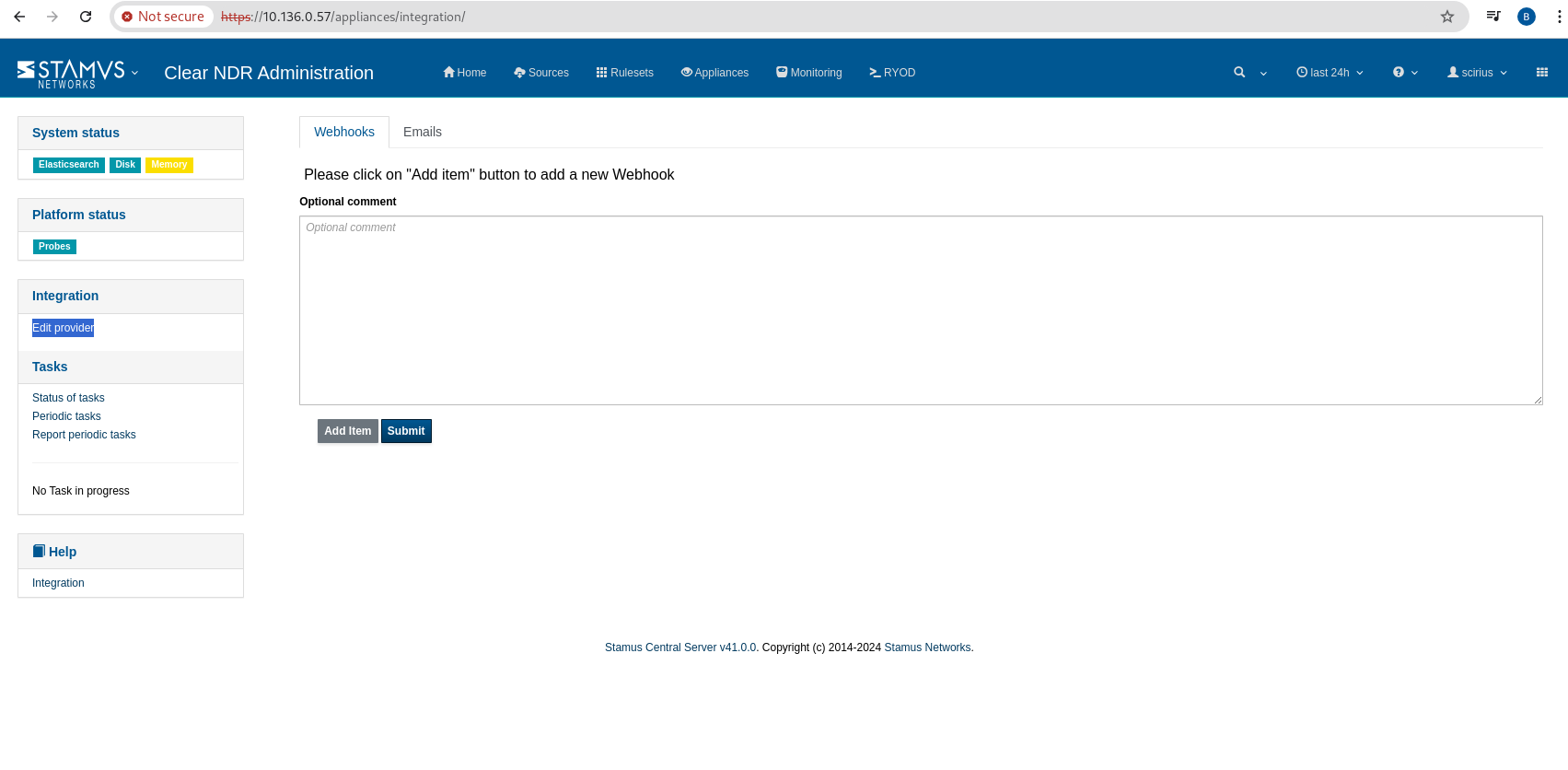This screenshot has height=770, width=1568.
Task: Switch to the Emails tab
Action: point(422,132)
